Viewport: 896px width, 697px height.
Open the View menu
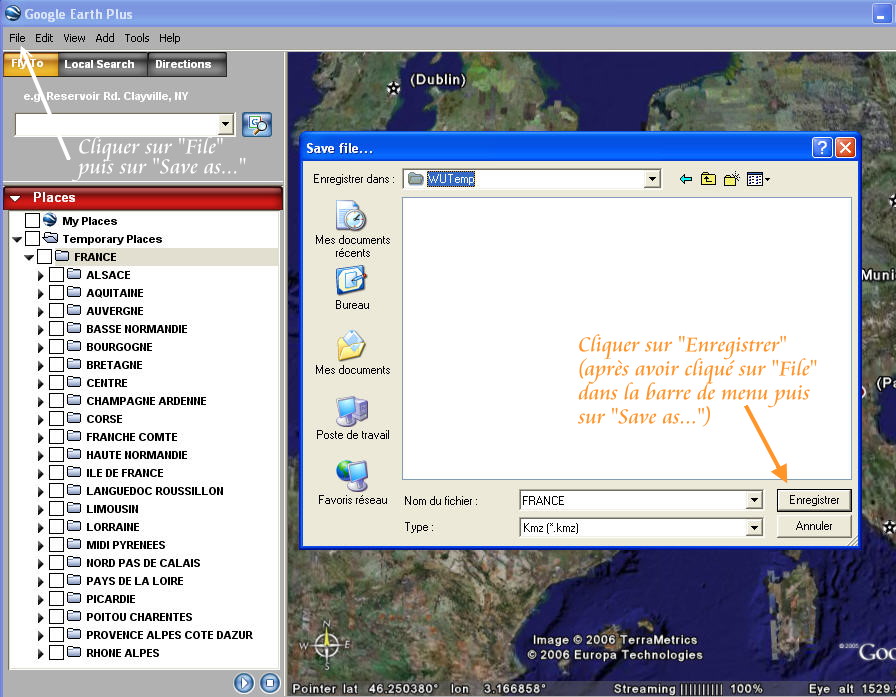[74, 38]
